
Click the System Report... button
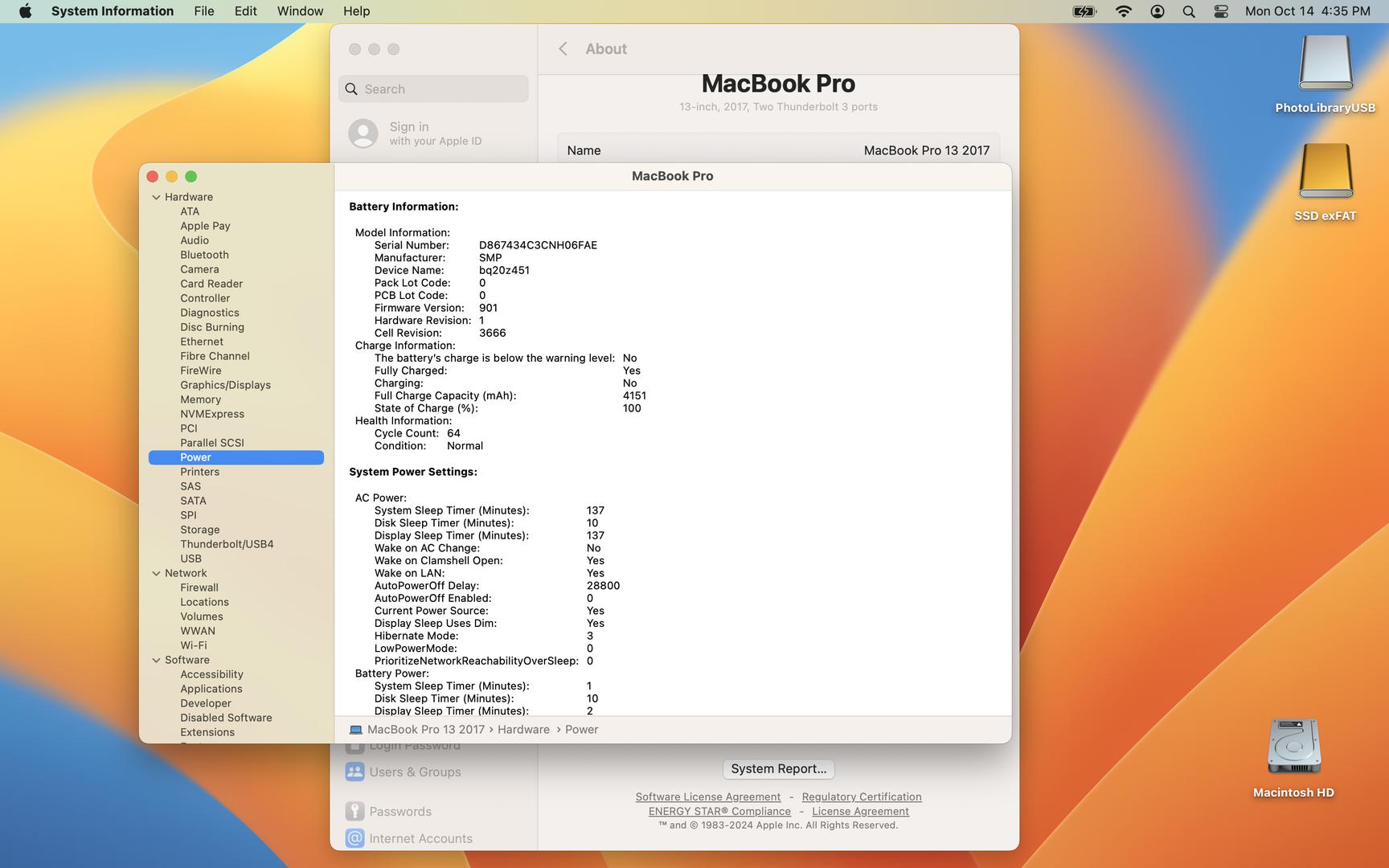click(x=778, y=769)
